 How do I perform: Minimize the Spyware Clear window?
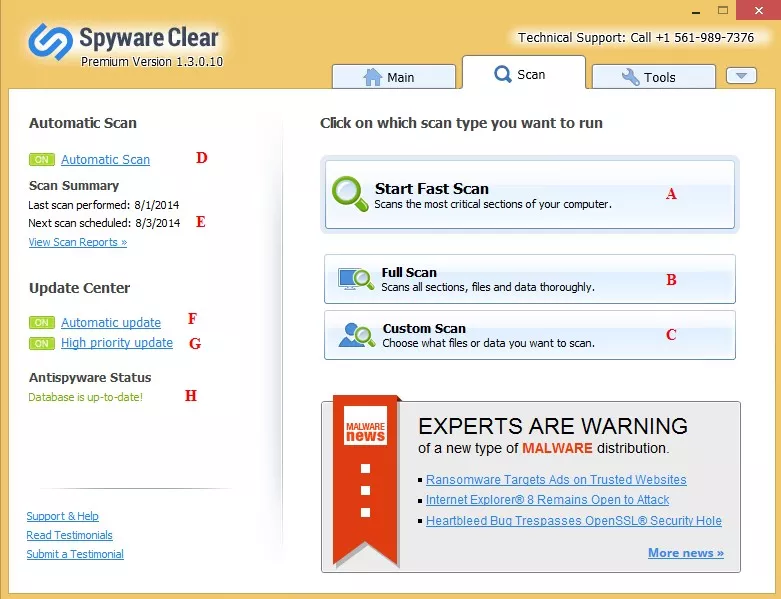click(x=696, y=11)
